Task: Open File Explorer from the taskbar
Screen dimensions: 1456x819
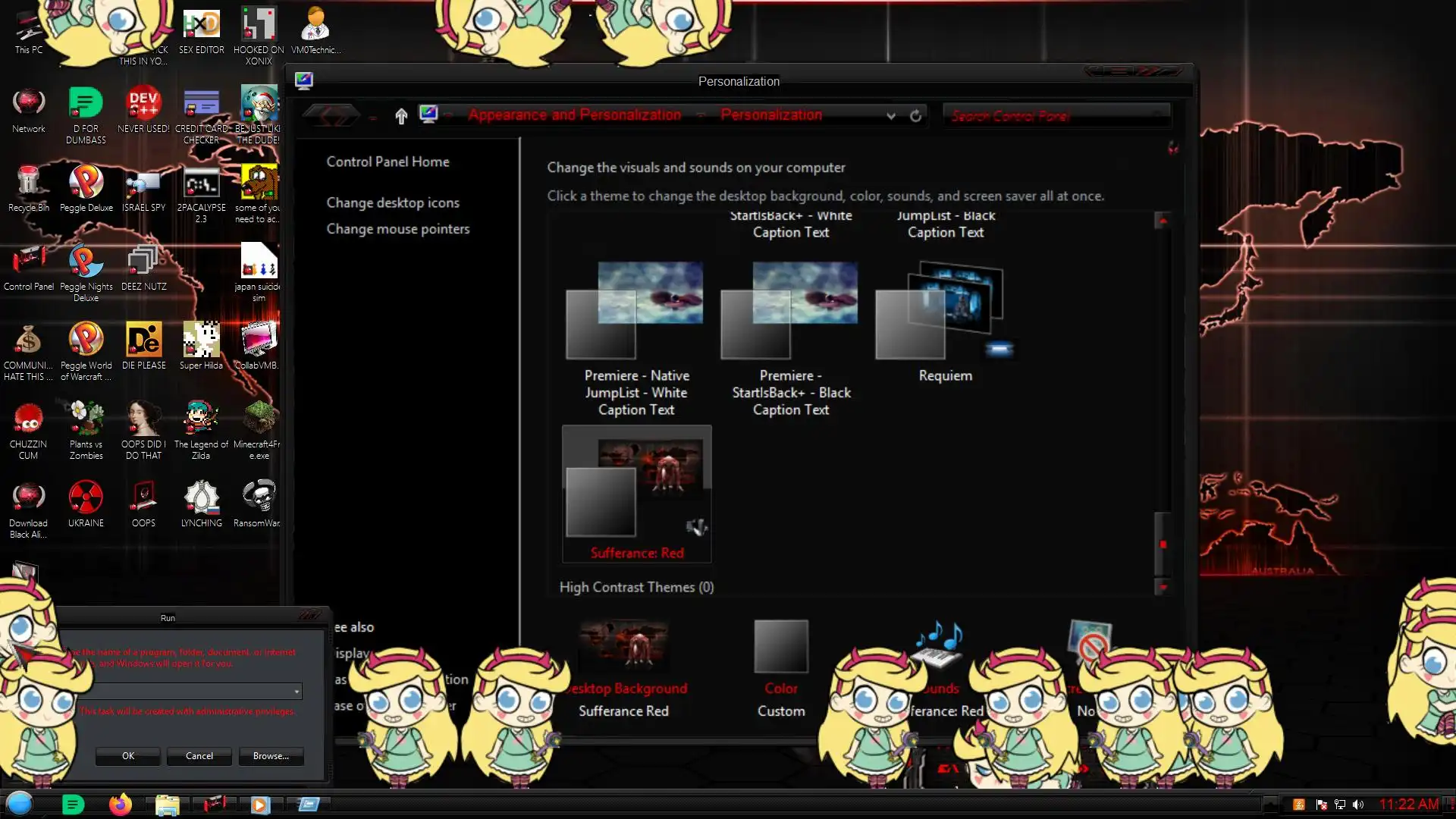Action: (x=167, y=805)
